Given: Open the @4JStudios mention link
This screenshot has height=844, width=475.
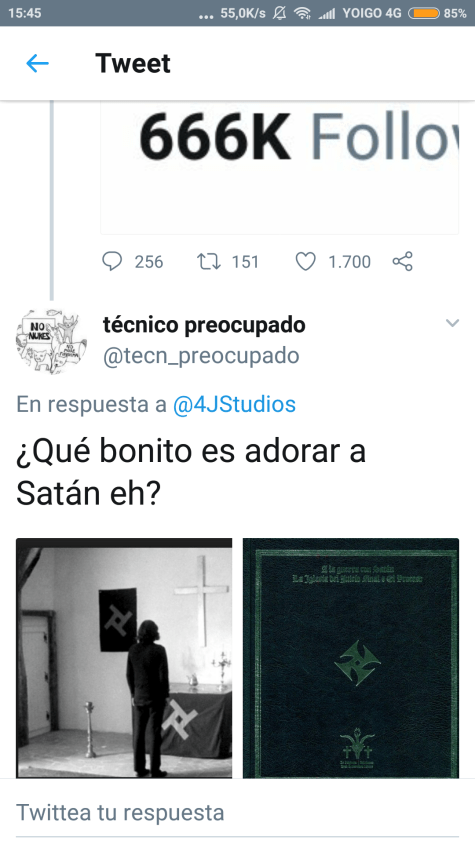Looking at the screenshot, I should pyautogui.click(x=234, y=404).
